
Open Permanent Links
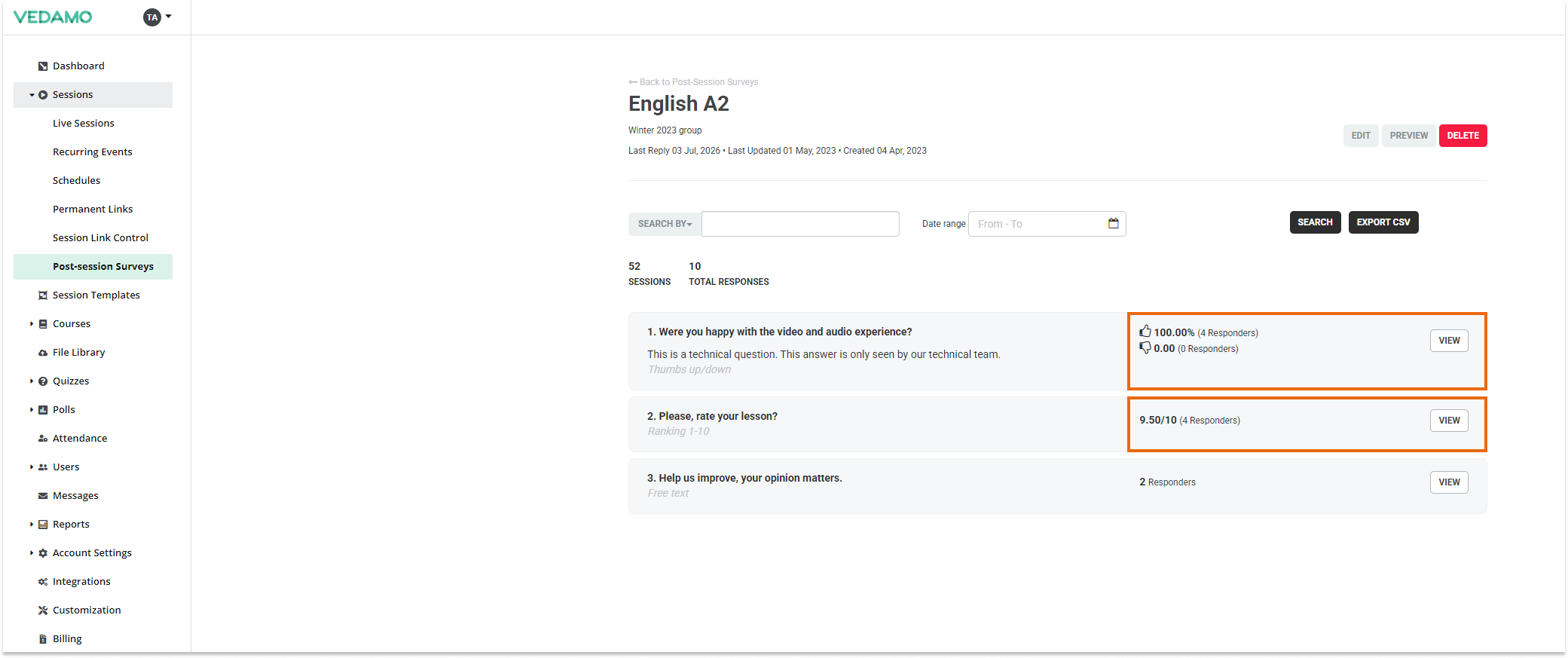point(93,210)
